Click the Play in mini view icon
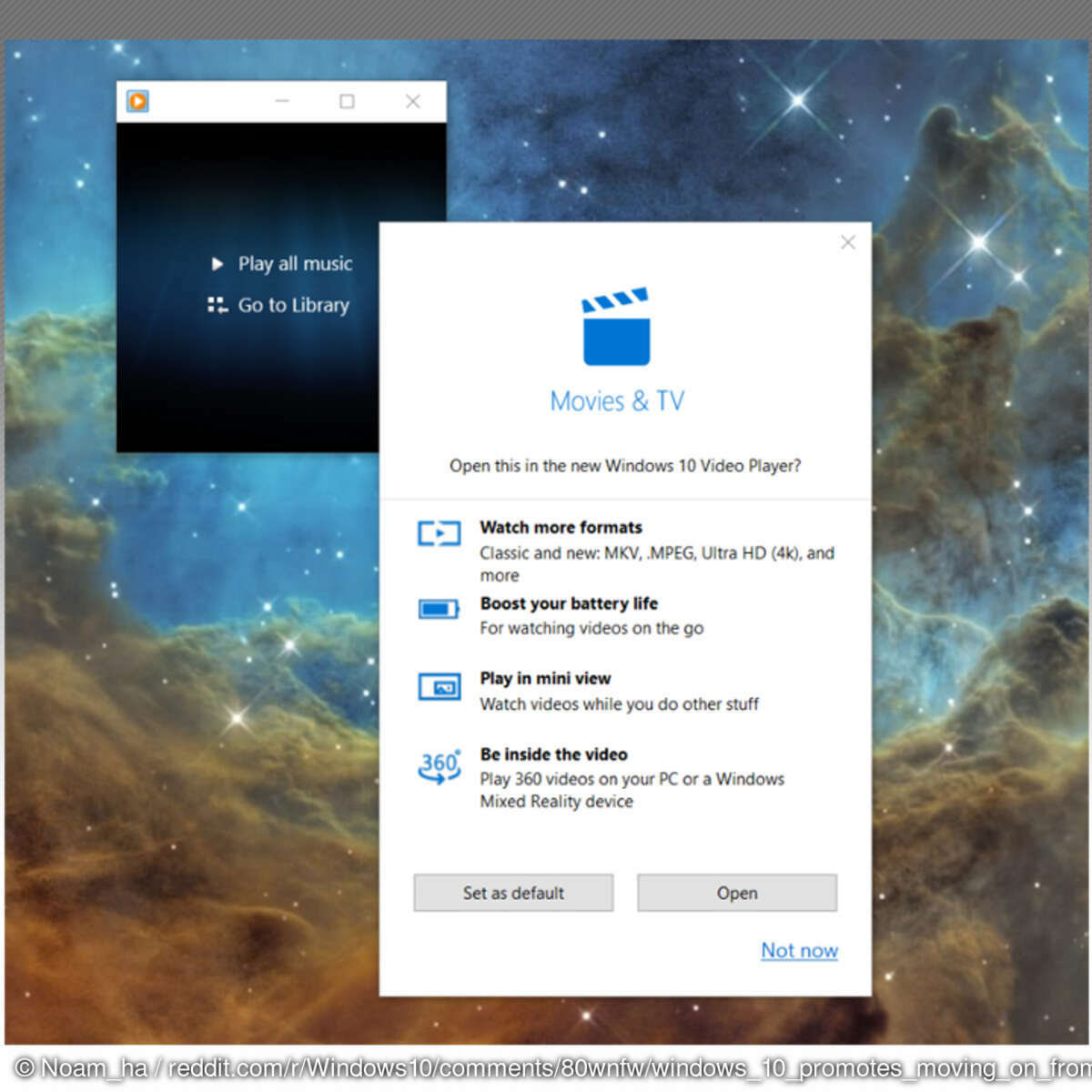Screen dimensions: 1092x1092 (x=439, y=687)
